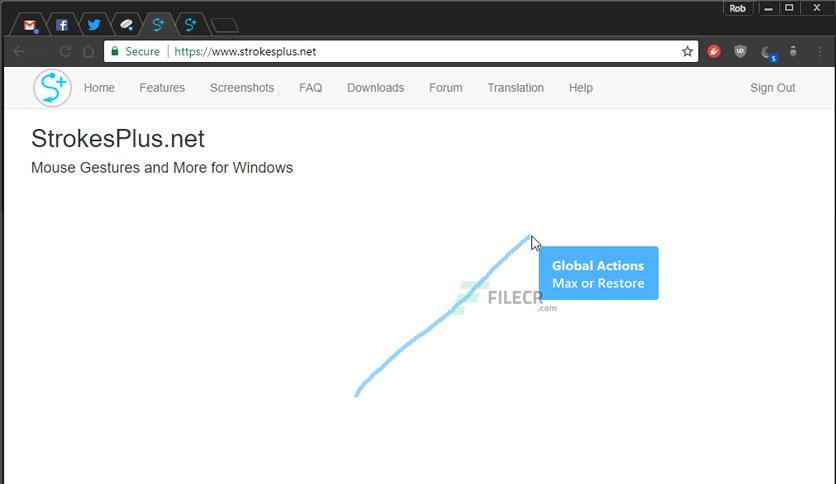Open the red extension icon
836x484 pixels.
[x=714, y=51]
